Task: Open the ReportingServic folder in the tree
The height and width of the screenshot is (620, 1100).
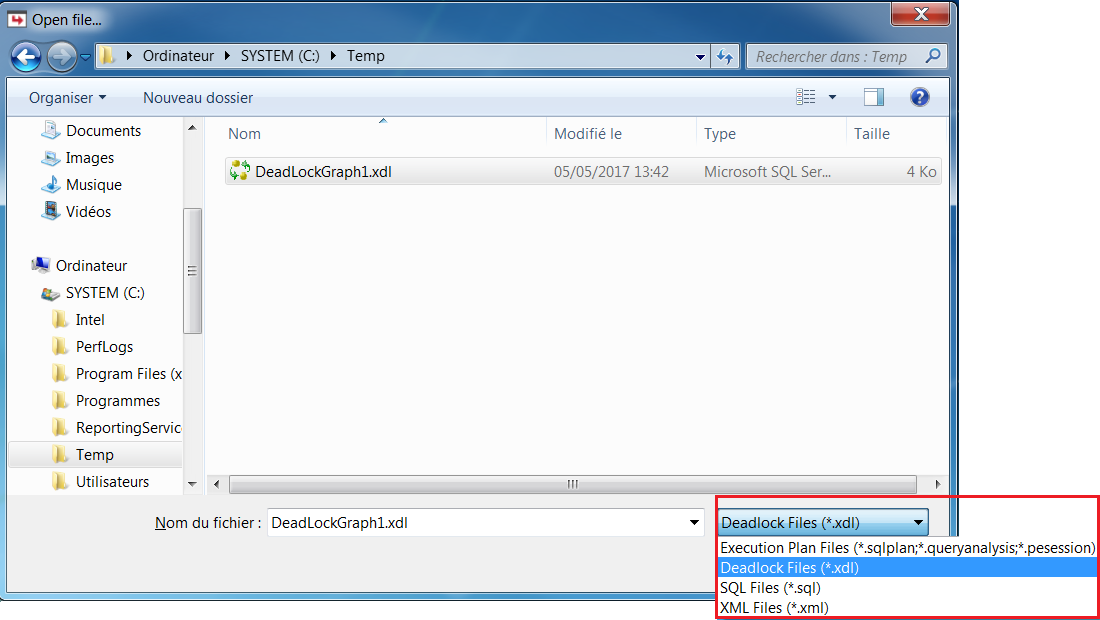Action: tap(128, 428)
